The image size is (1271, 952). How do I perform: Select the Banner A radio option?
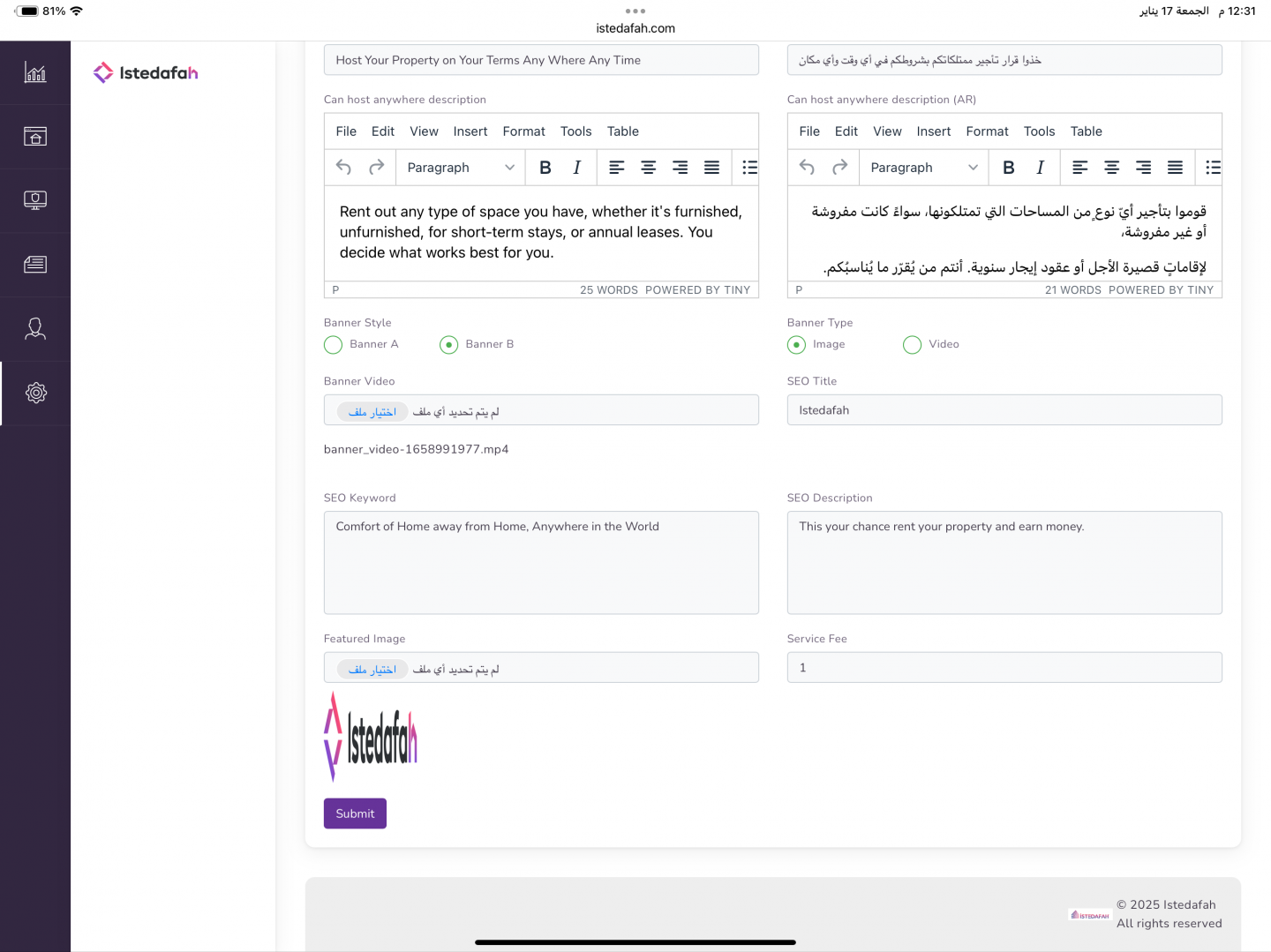pyautogui.click(x=334, y=345)
